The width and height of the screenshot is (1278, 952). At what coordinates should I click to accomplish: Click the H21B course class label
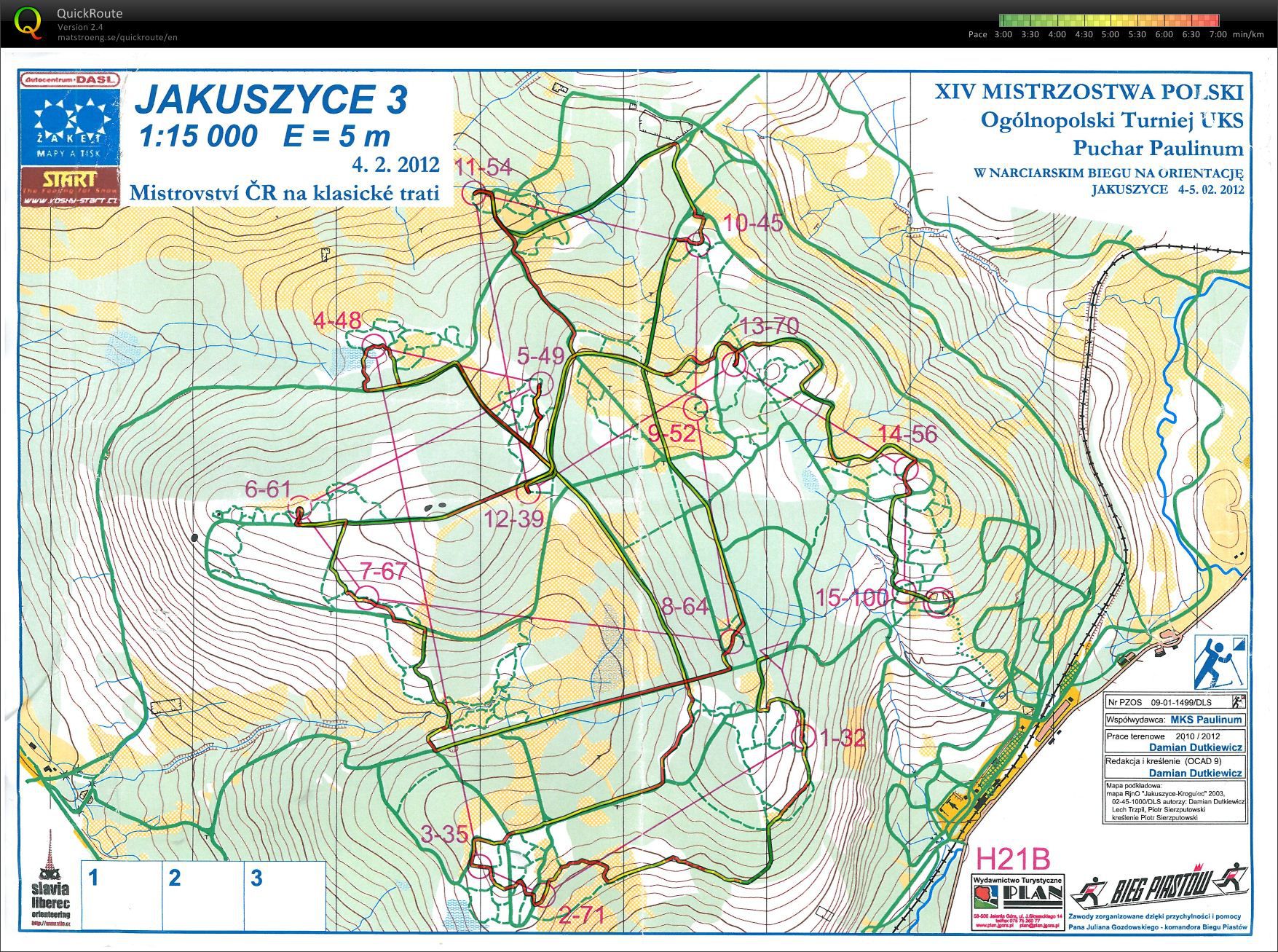1014,859
